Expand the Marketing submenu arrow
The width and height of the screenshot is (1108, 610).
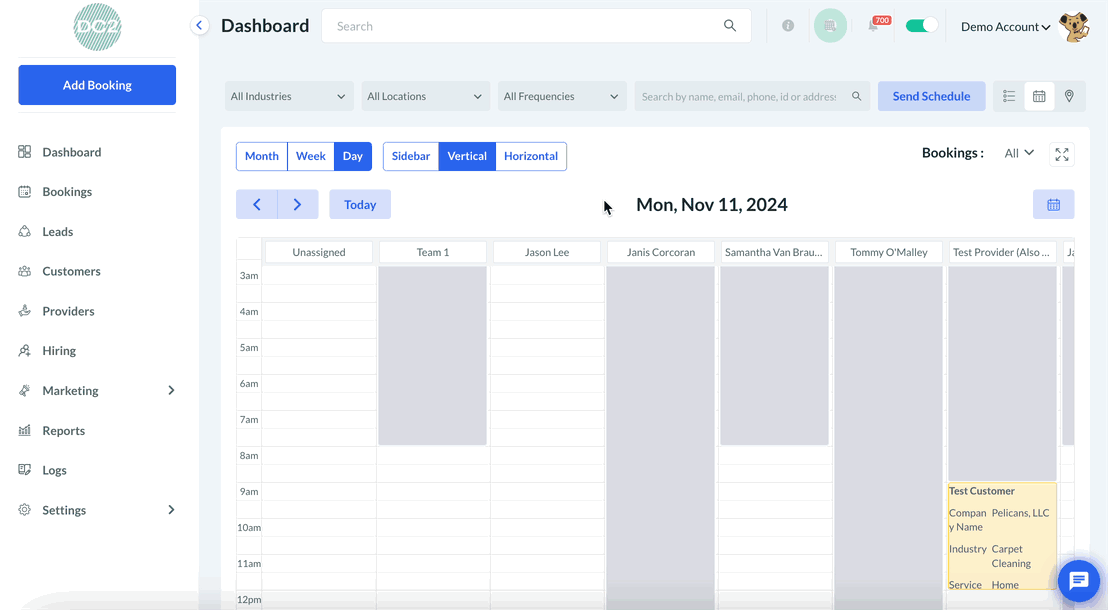171,390
